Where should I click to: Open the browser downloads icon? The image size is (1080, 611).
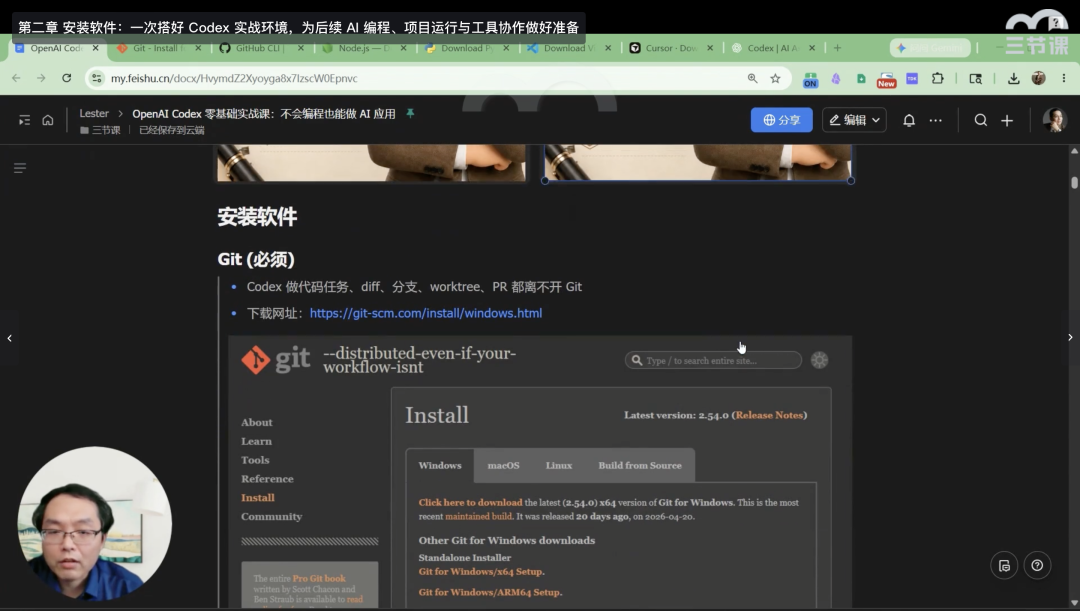(x=1013, y=79)
